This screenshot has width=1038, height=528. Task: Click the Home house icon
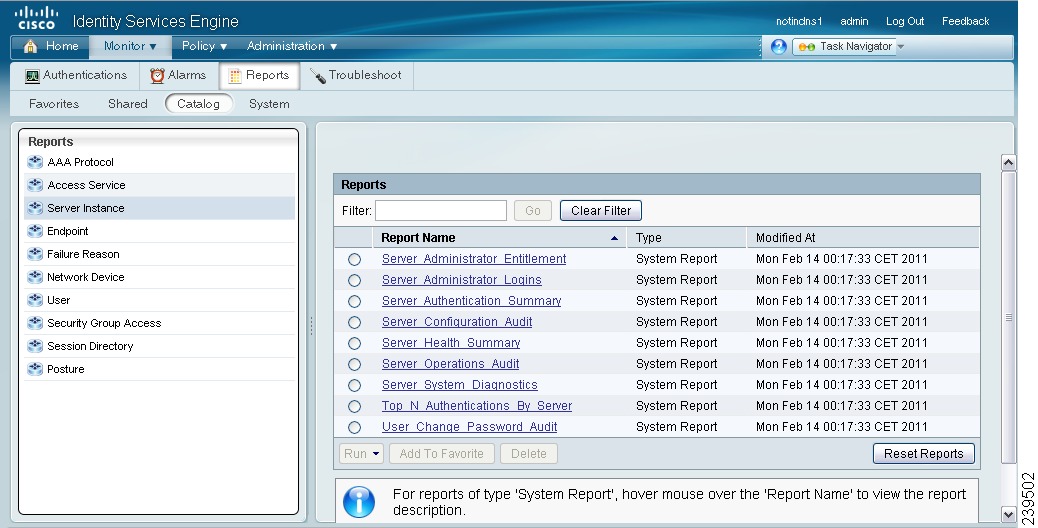(x=30, y=46)
